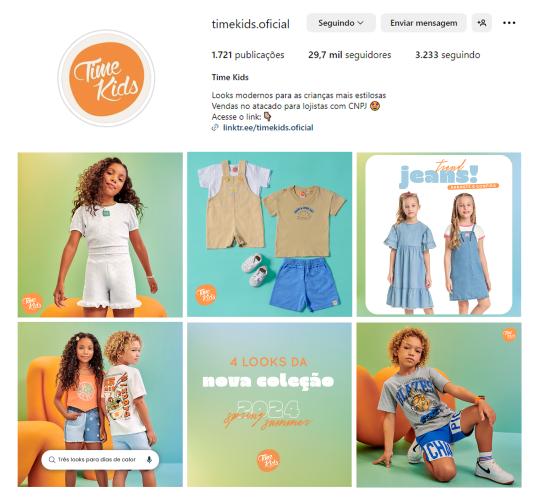Click the microphone icon in search bar graphic
The height and width of the screenshot is (500, 539).
[149, 459]
